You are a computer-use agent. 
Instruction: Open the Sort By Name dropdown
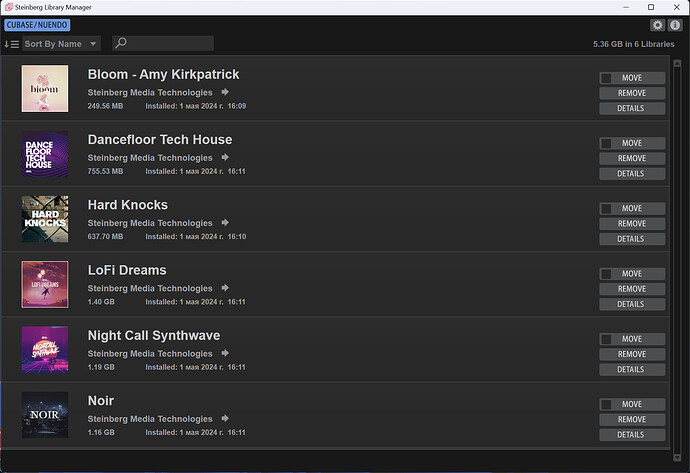pyautogui.click(x=61, y=44)
